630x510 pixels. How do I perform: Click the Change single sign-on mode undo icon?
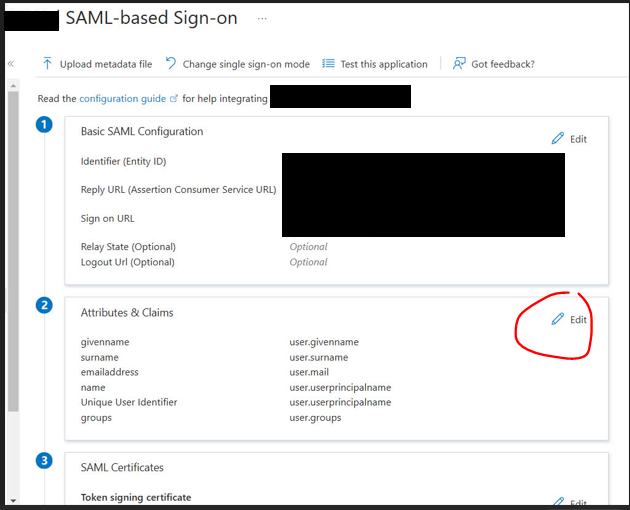tap(171, 63)
